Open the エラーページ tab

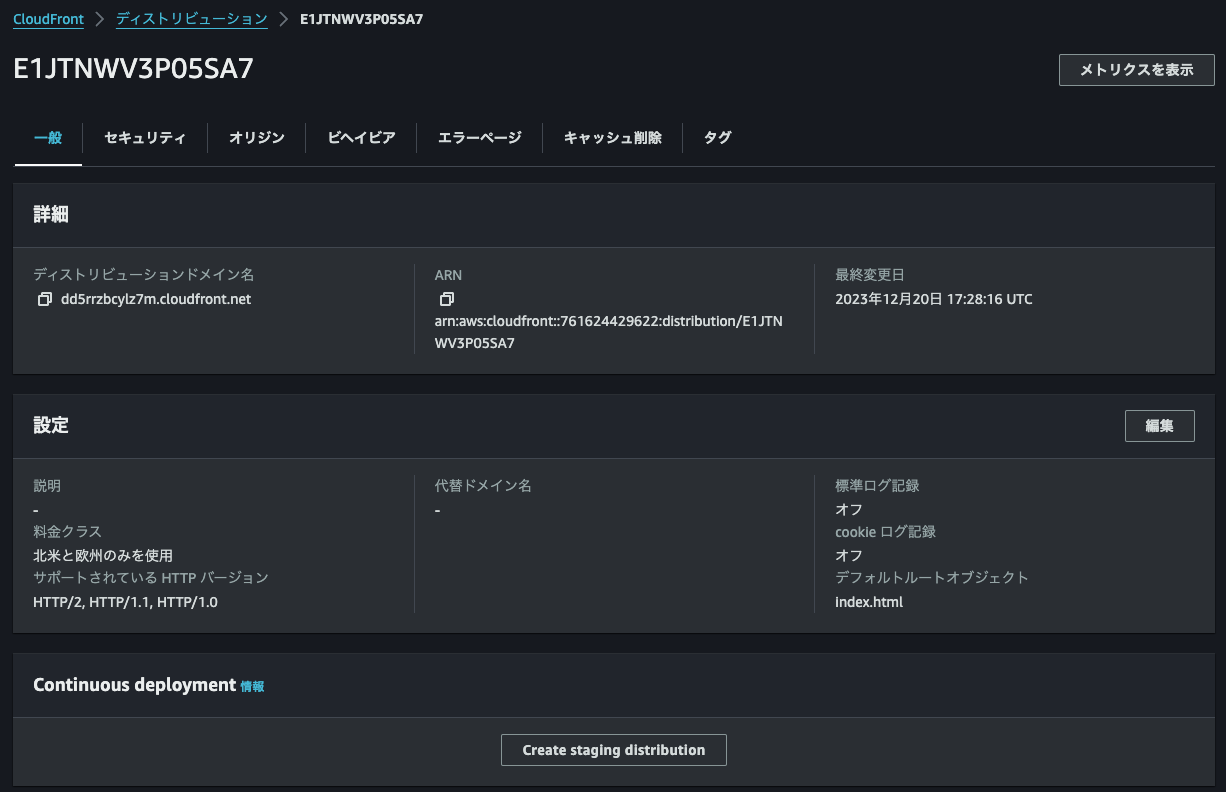(480, 138)
